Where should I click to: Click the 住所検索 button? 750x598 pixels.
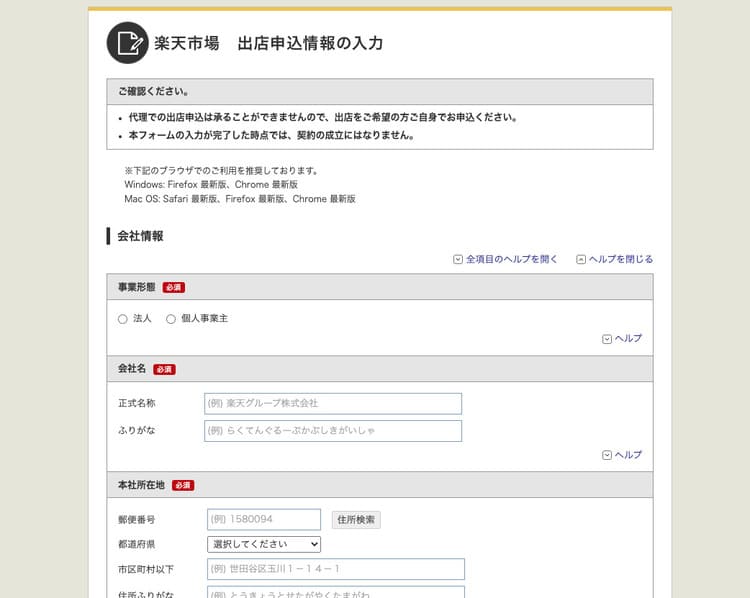pos(356,520)
